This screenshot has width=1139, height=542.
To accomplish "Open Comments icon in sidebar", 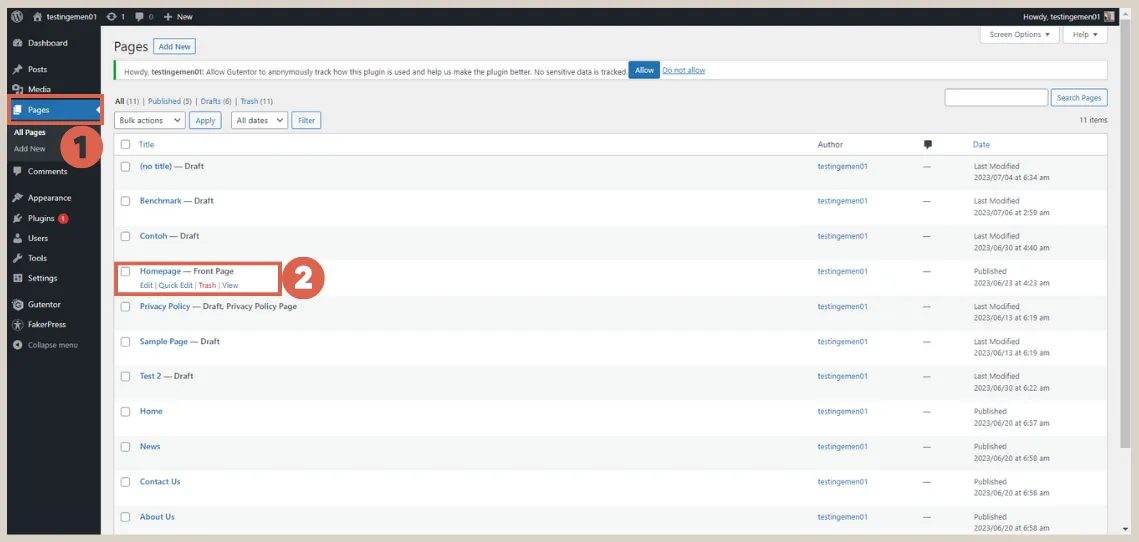I will 18,171.
